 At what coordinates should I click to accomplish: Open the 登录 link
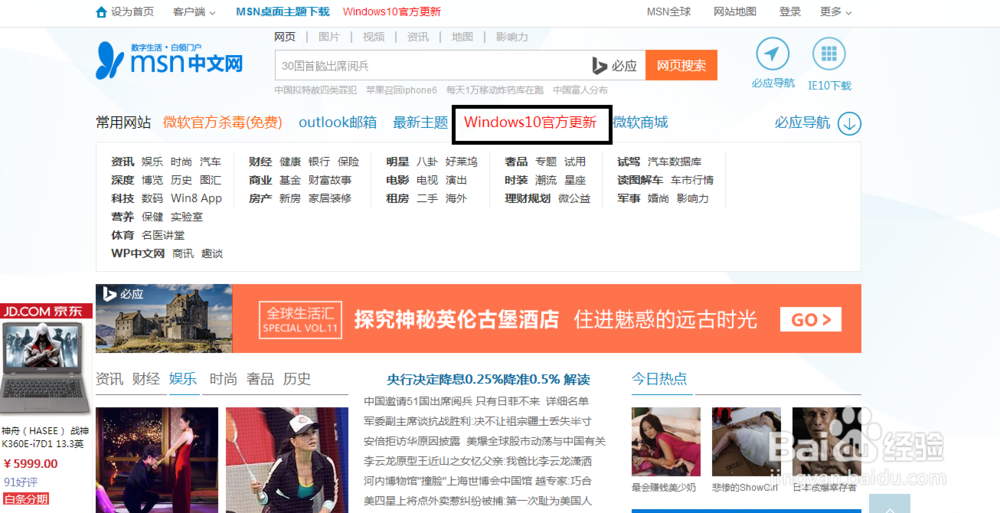(x=790, y=11)
